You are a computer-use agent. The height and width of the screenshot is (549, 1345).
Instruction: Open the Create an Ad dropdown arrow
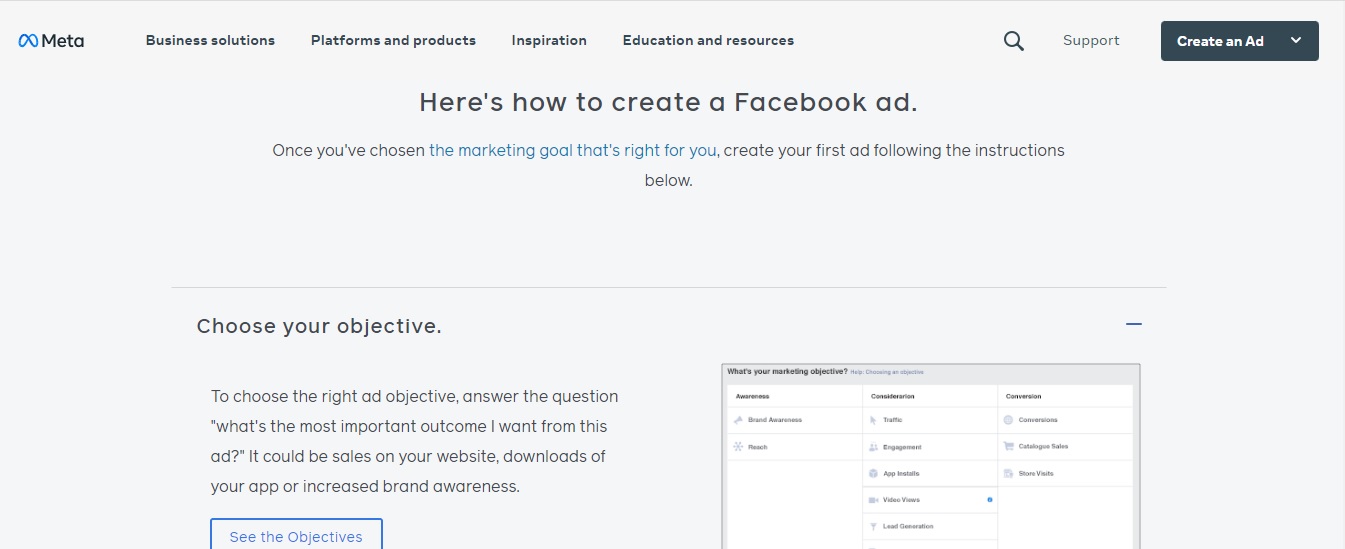pos(1296,41)
